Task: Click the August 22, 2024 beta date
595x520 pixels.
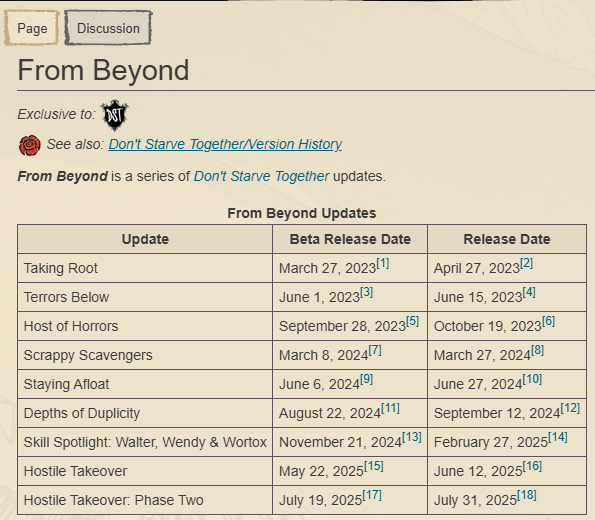Action: click(x=330, y=413)
